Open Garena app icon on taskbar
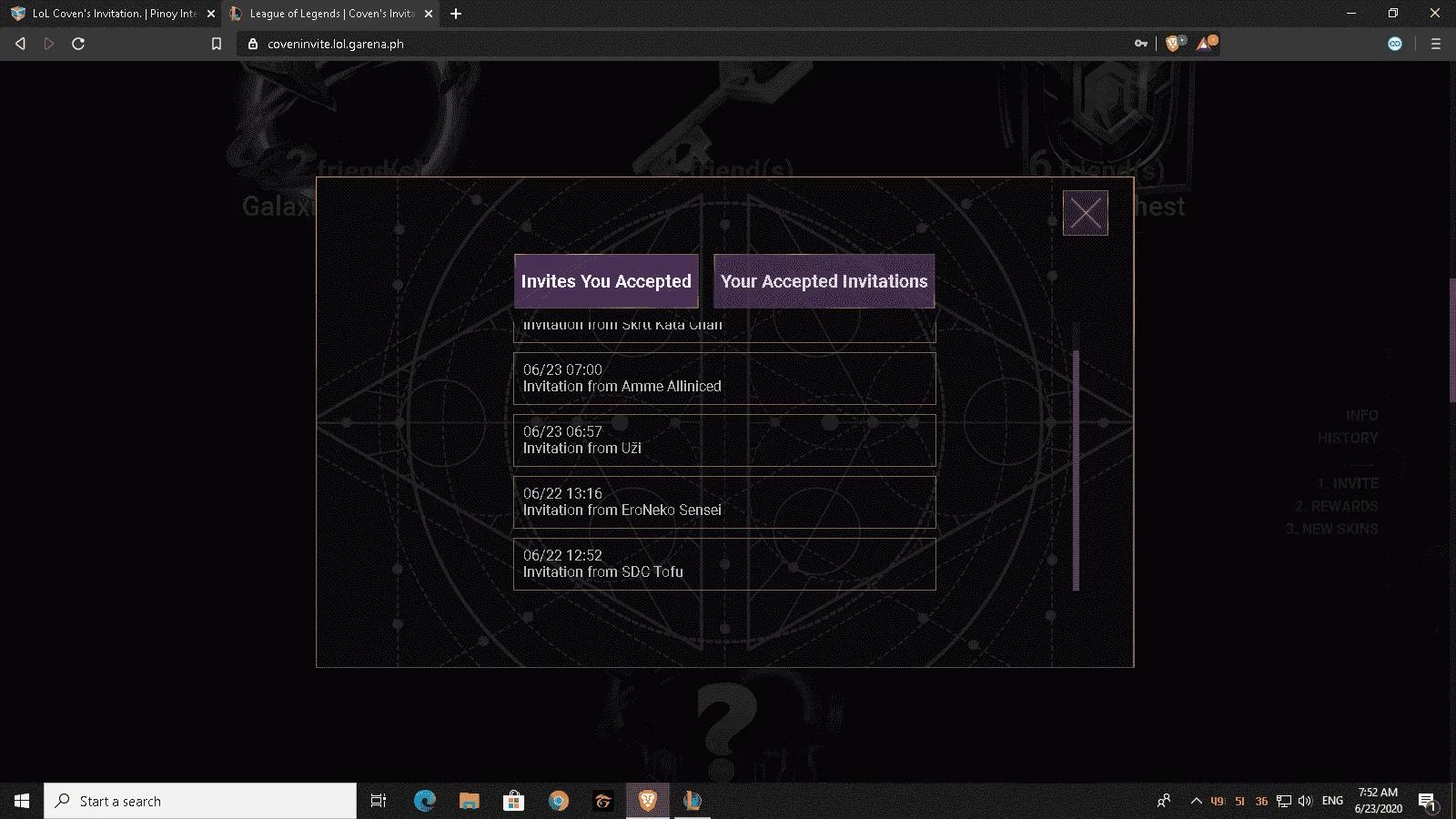1456x819 pixels. pyautogui.click(x=602, y=801)
